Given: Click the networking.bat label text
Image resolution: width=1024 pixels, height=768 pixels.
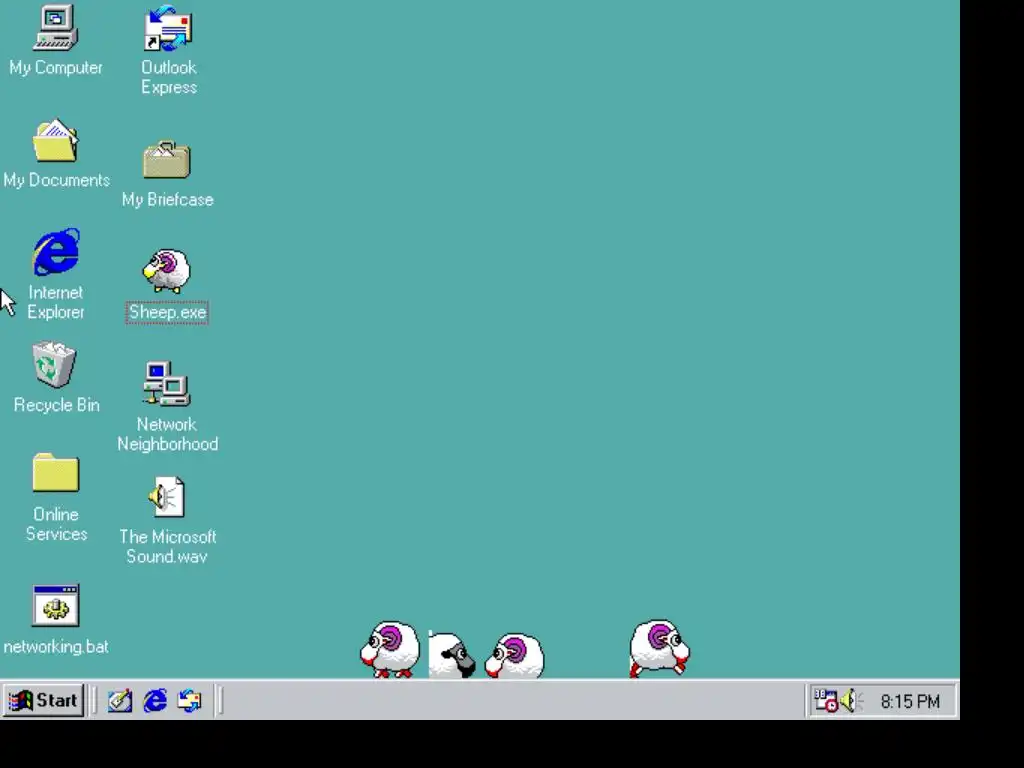Looking at the screenshot, I should pyautogui.click(x=56, y=647).
